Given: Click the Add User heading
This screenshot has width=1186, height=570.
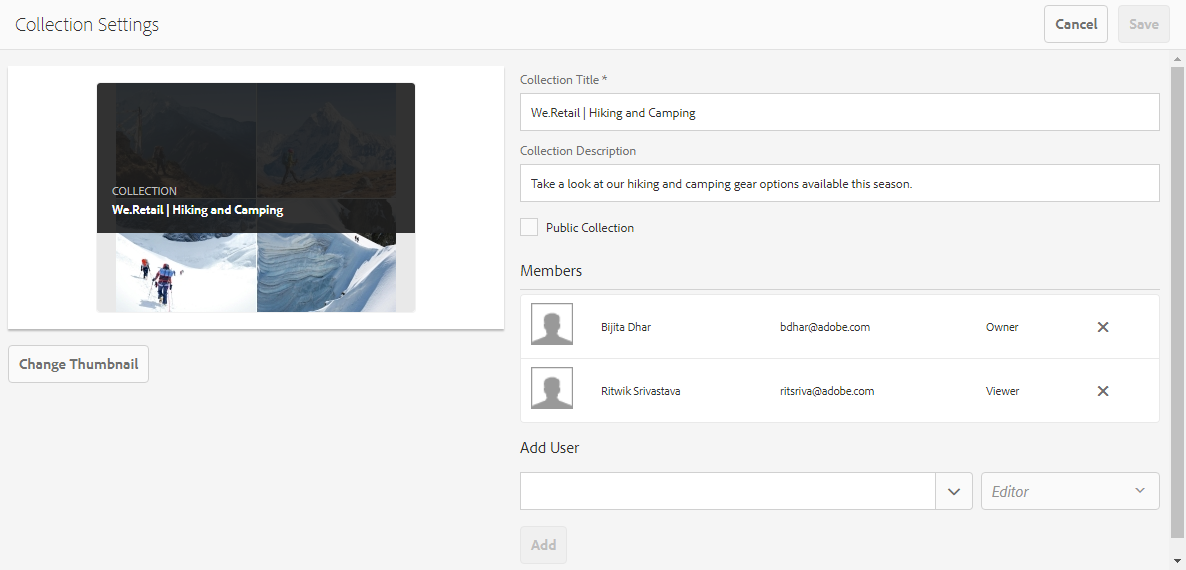Looking at the screenshot, I should click(550, 448).
